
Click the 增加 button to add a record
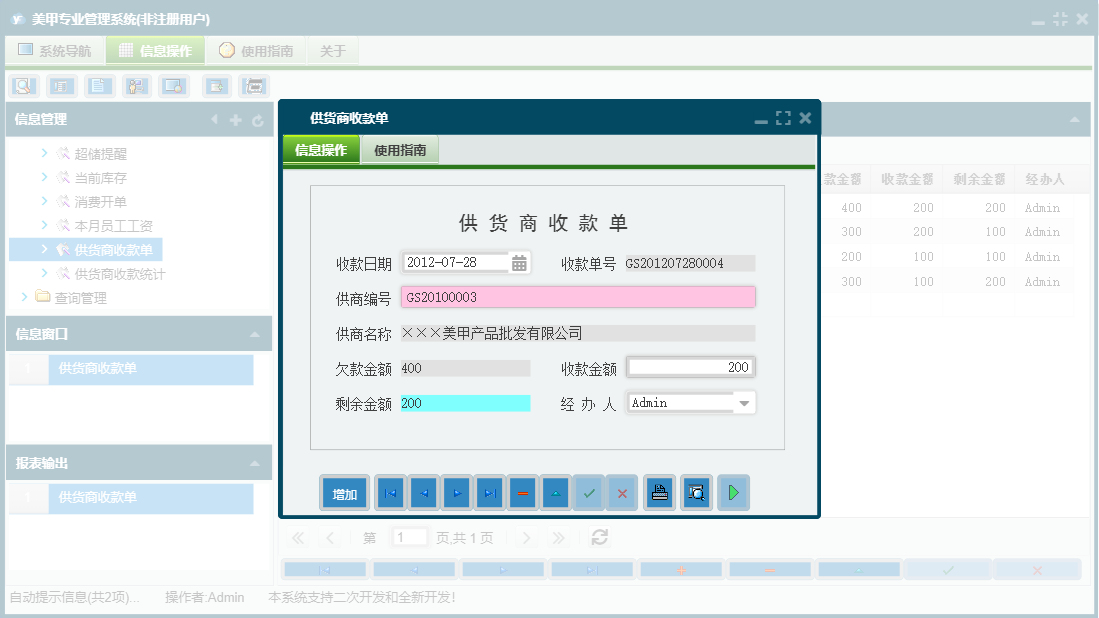click(344, 492)
